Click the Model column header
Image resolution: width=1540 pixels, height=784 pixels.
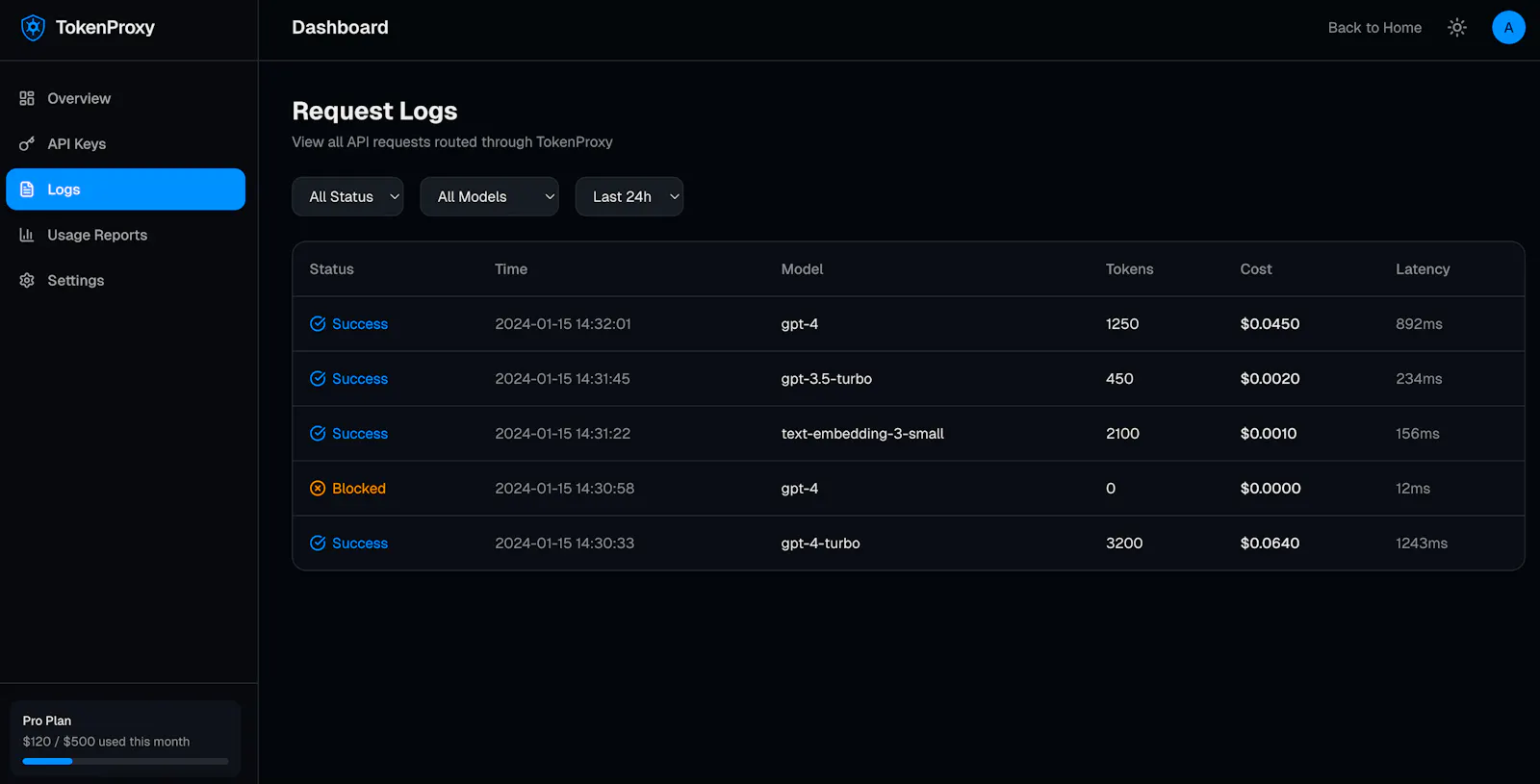pos(802,269)
